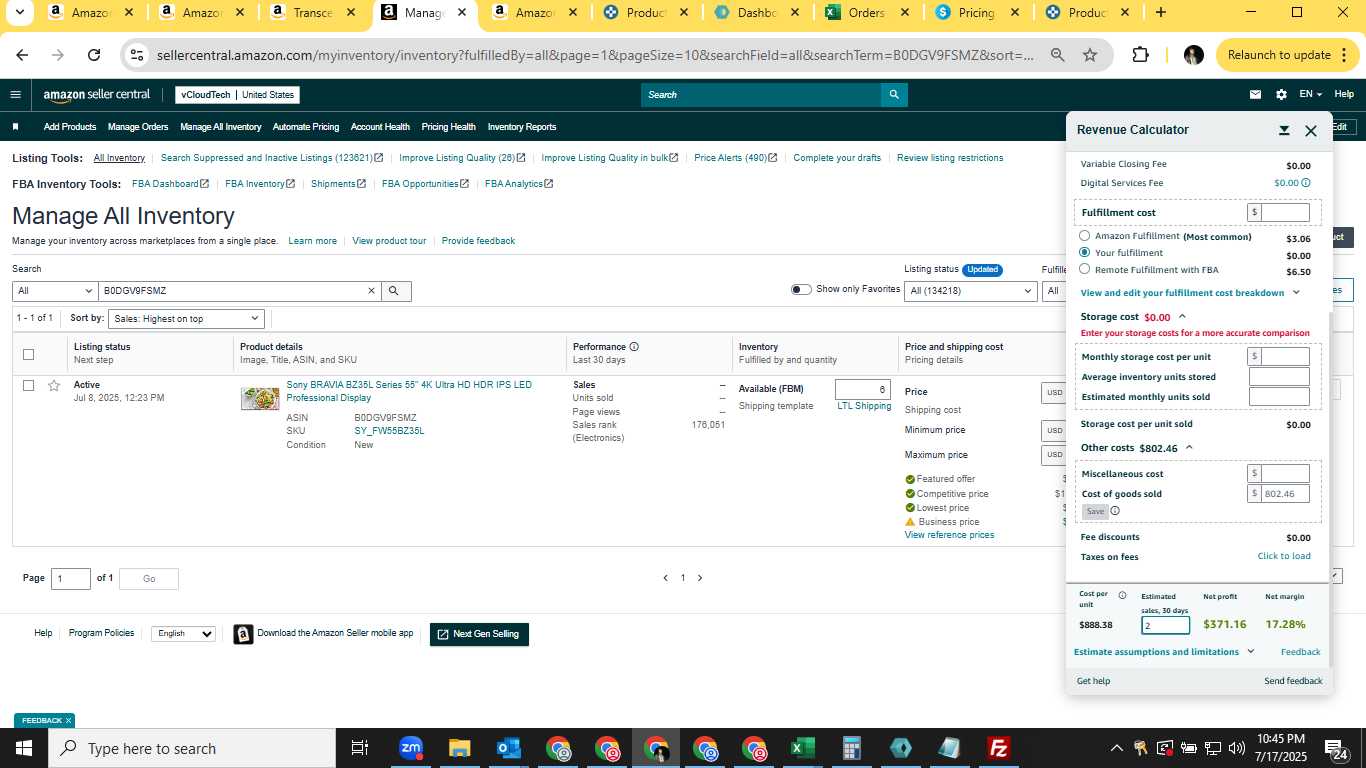The height and width of the screenshot is (768, 1366).
Task: Open Excel from the taskbar
Action: pyautogui.click(x=802, y=748)
